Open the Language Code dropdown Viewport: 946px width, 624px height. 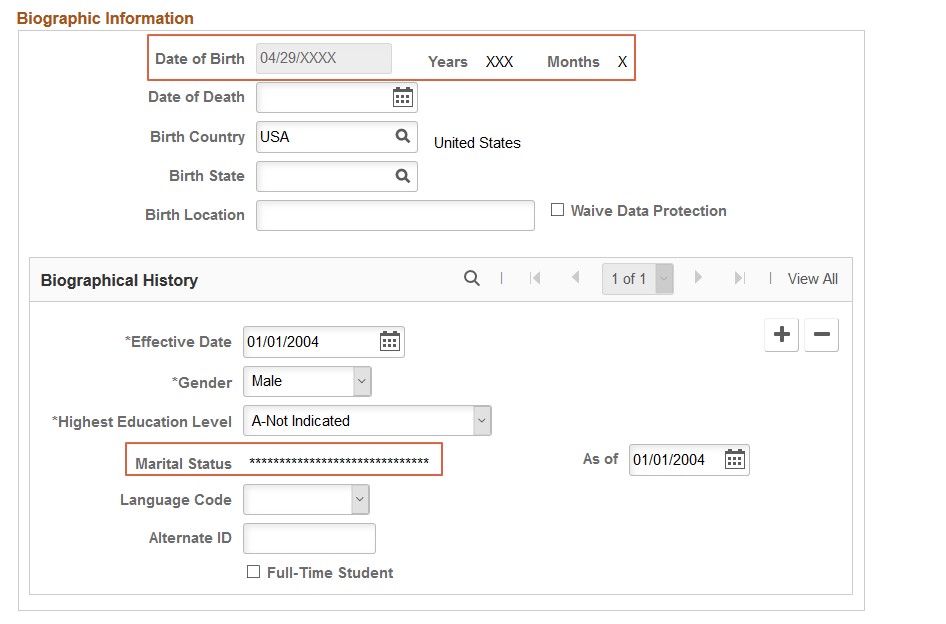(x=359, y=500)
